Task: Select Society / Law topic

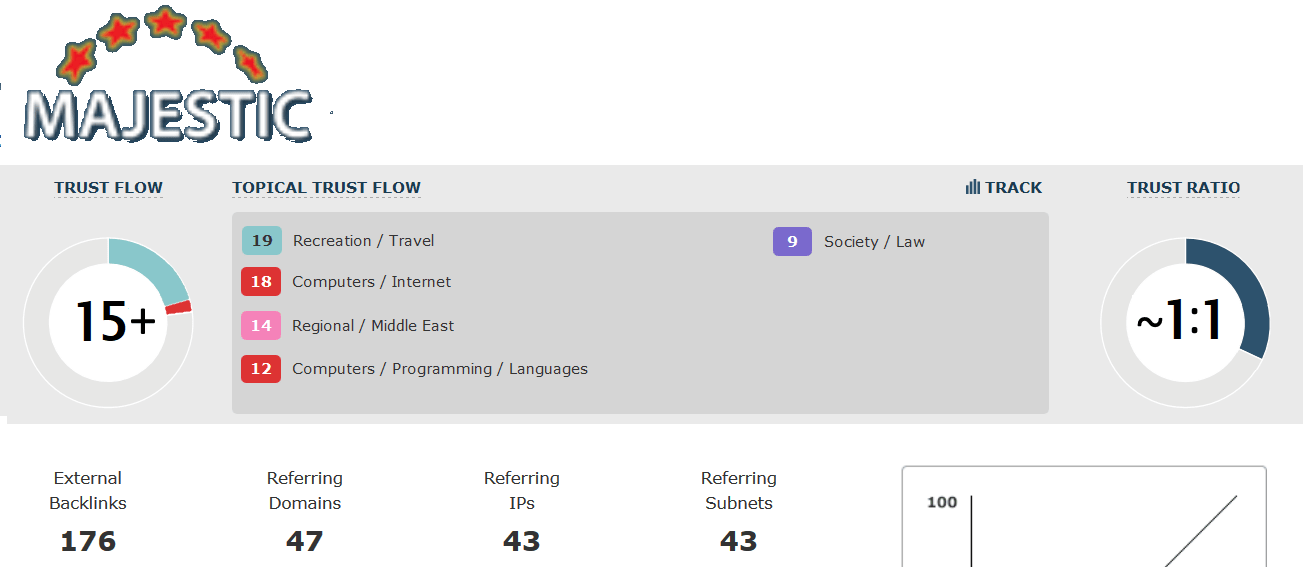Action: pos(874,241)
